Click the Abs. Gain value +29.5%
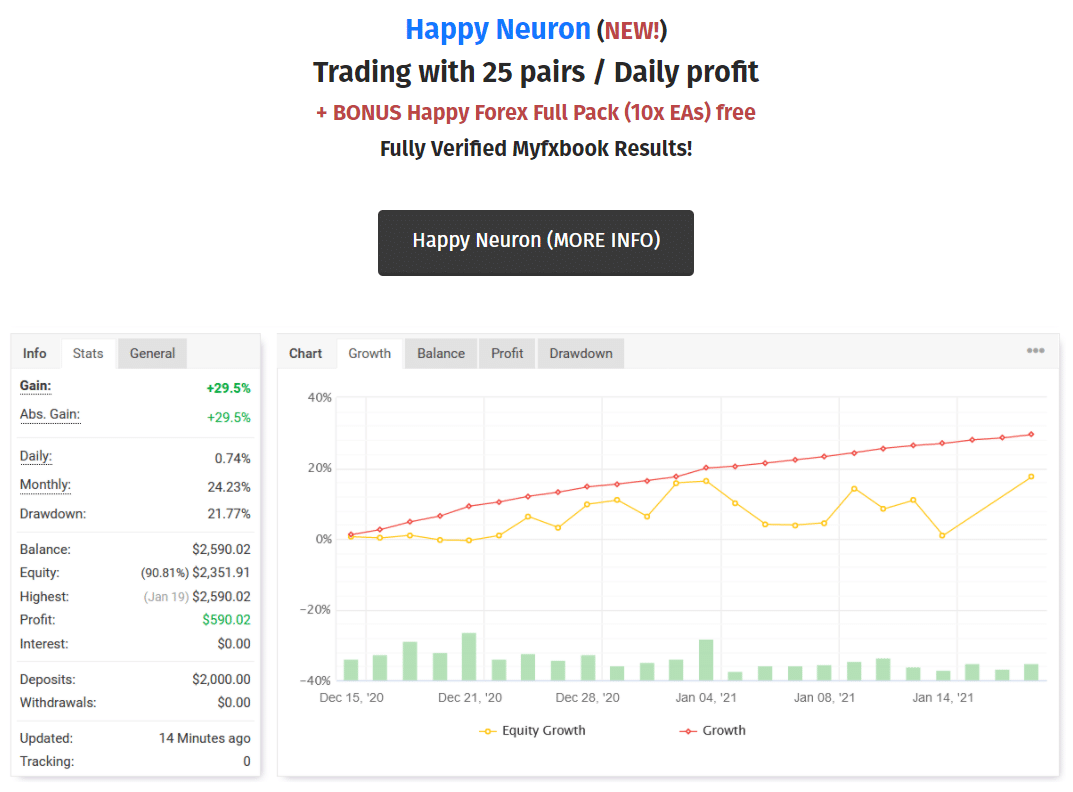Screen dimensions: 1073x792 (x=229, y=418)
